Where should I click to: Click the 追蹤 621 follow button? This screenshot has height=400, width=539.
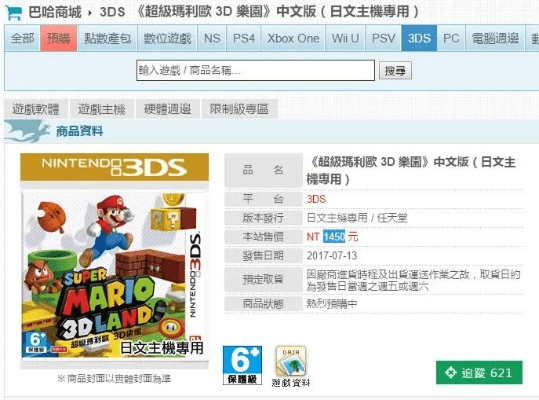click(479, 373)
